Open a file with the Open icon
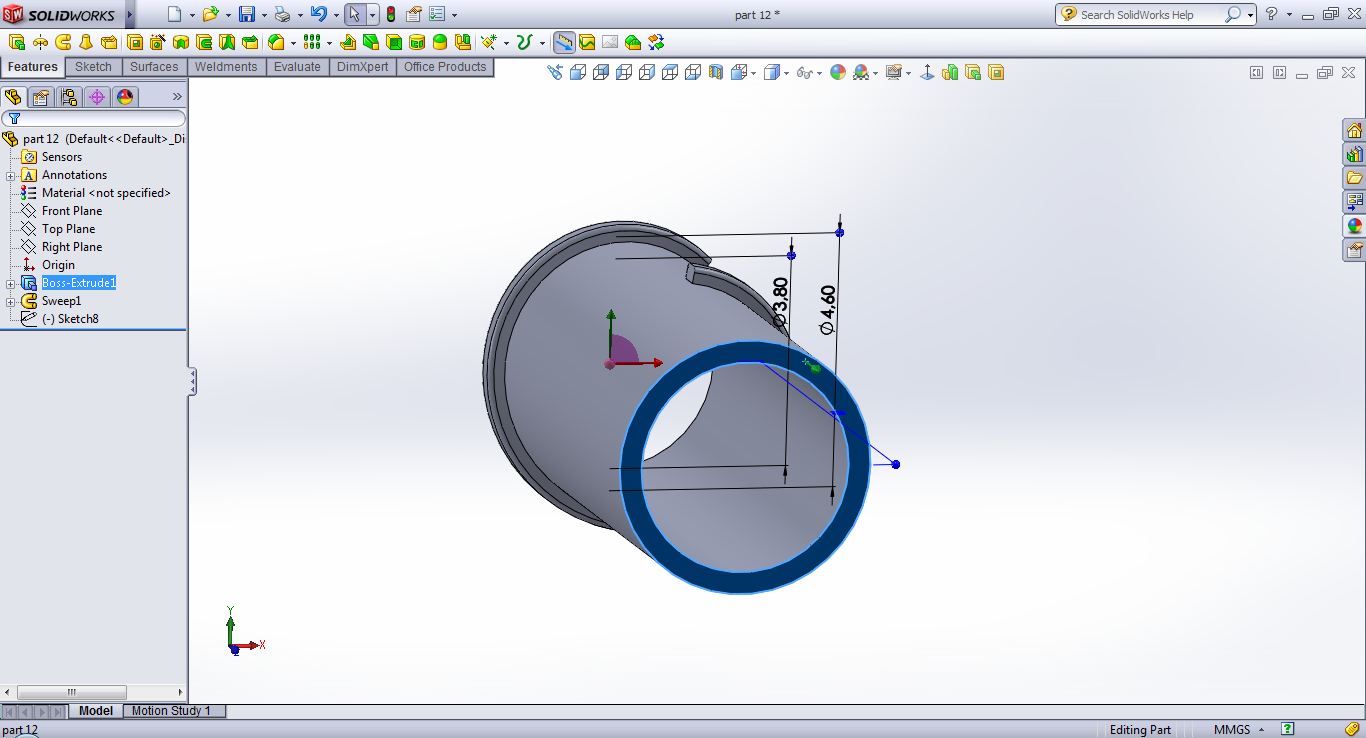The width and height of the screenshot is (1366, 738). (210, 14)
